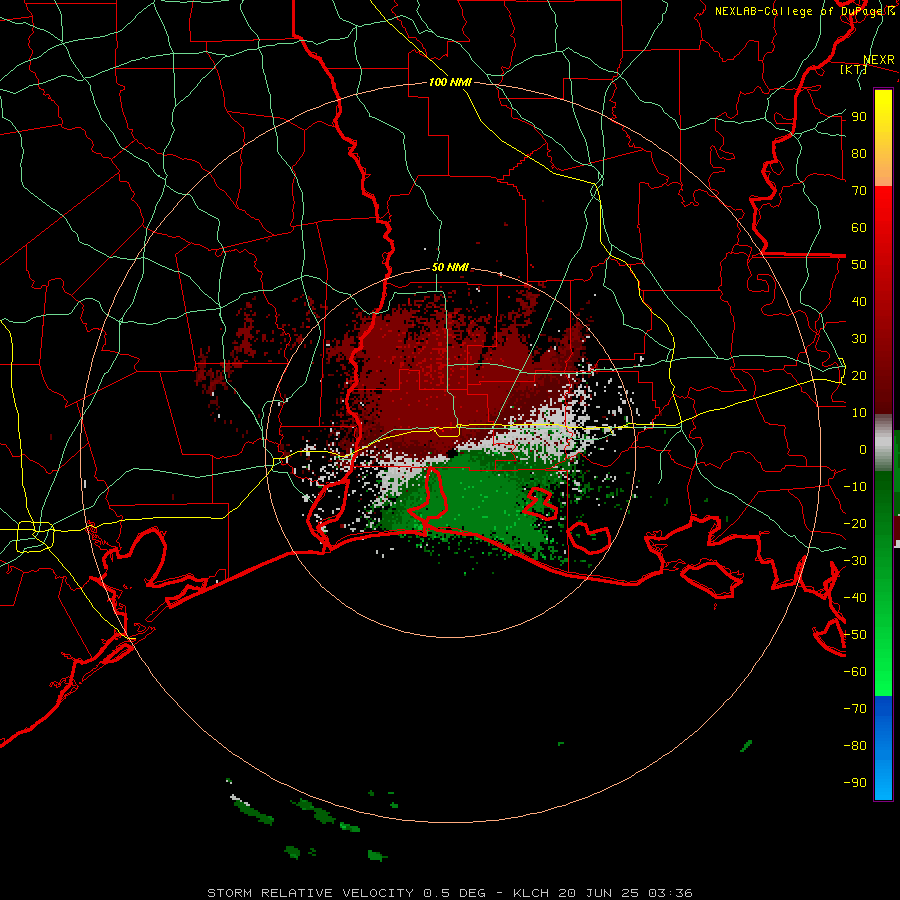Click the 60 value on the color scale
The image size is (900, 900).
(859, 228)
